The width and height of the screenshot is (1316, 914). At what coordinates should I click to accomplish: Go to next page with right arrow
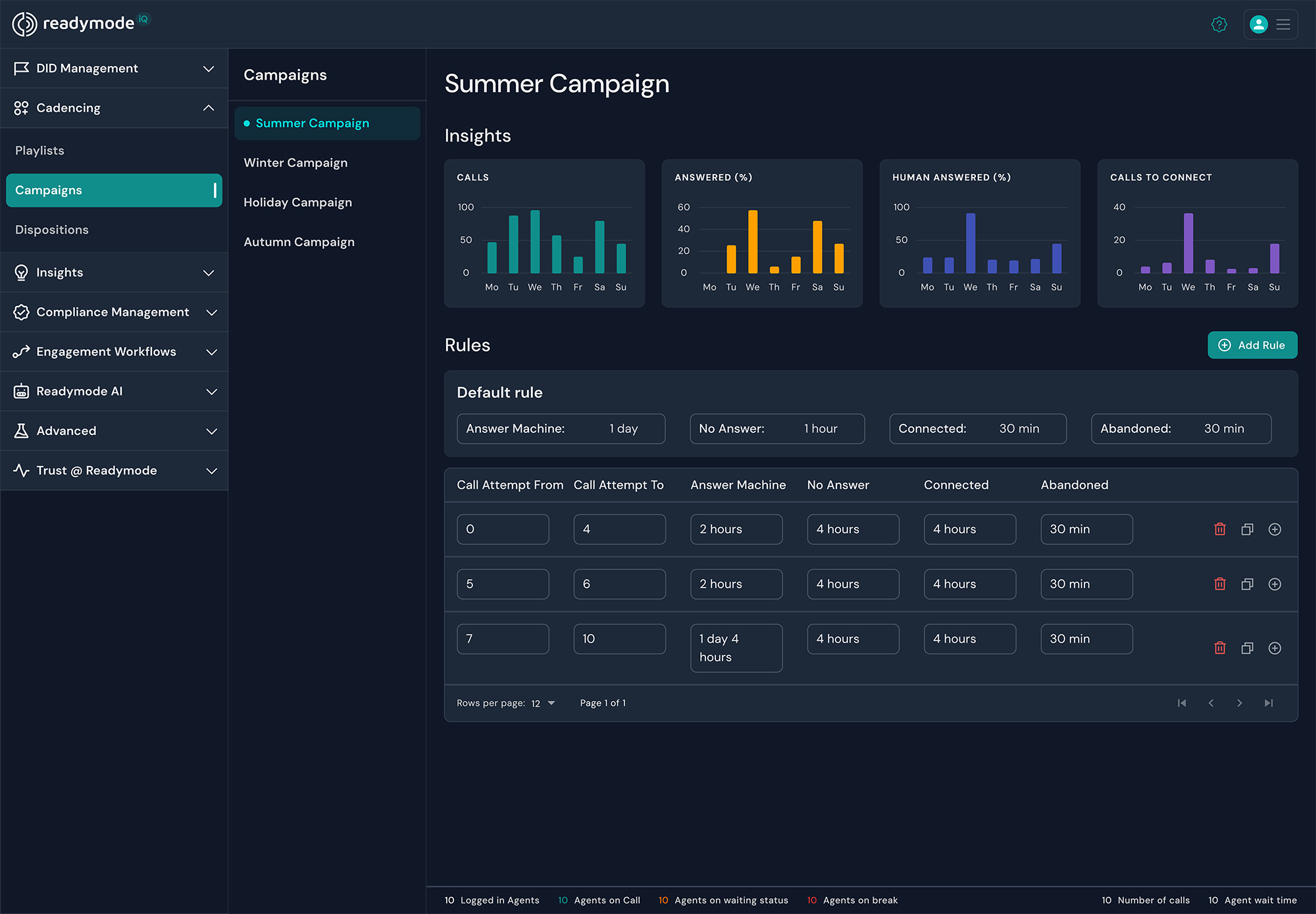[x=1240, y=703]
